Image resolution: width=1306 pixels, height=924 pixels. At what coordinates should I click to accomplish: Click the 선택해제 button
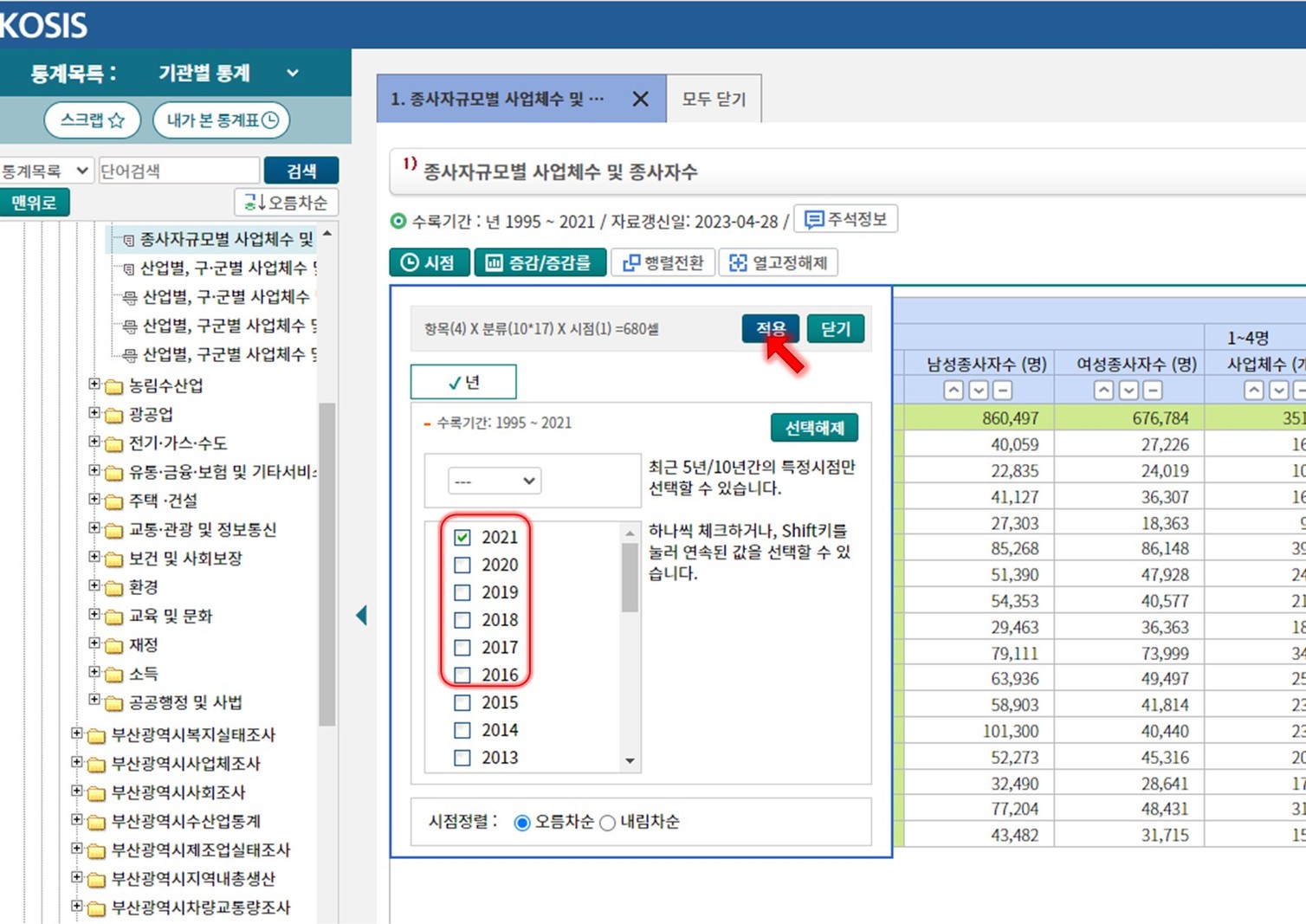click(x=813, y=428)
